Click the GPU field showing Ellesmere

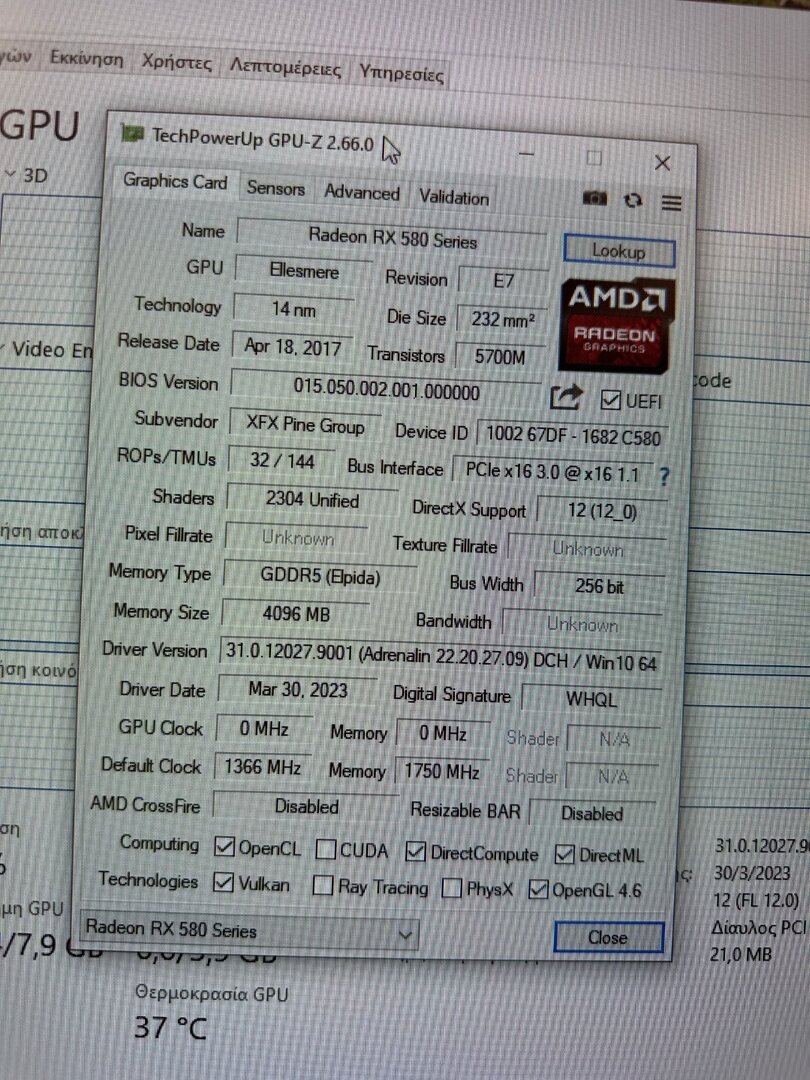click(x=304, y=271)
